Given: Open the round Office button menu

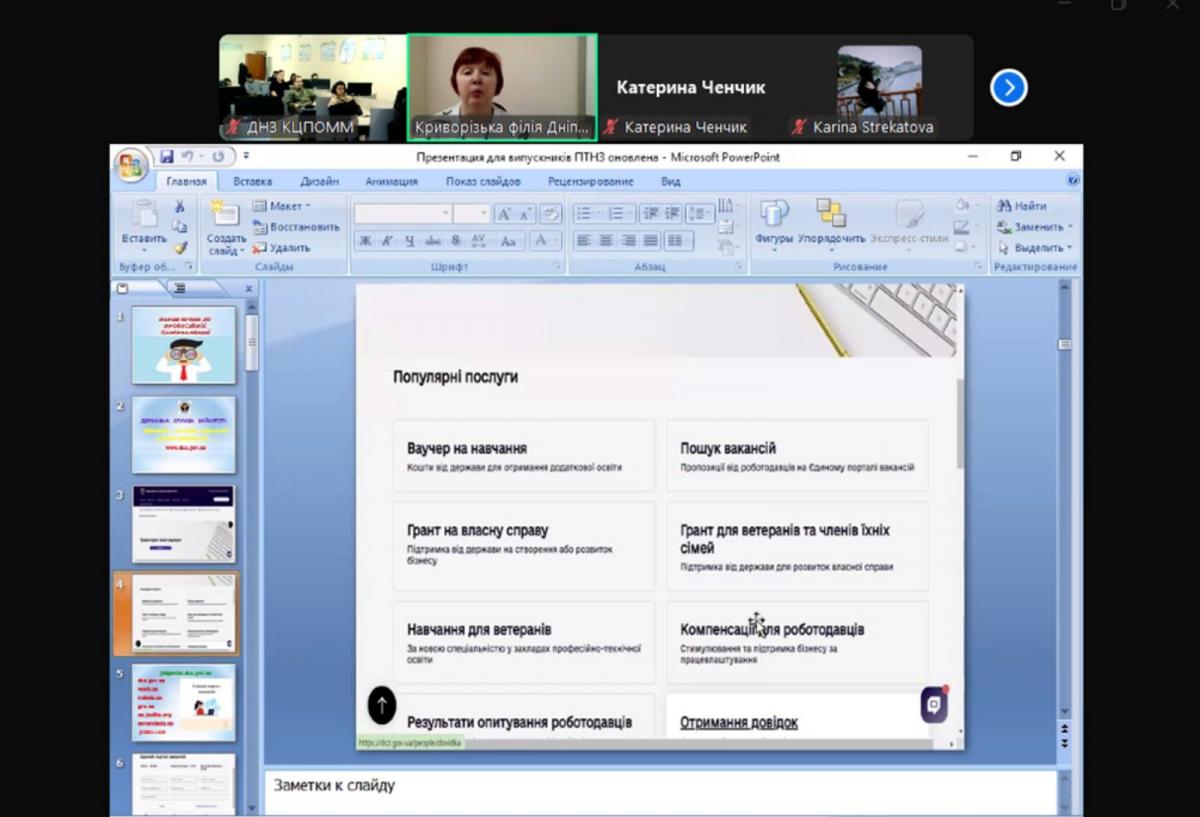Looking at the screenshot, I should coord(131,165).
